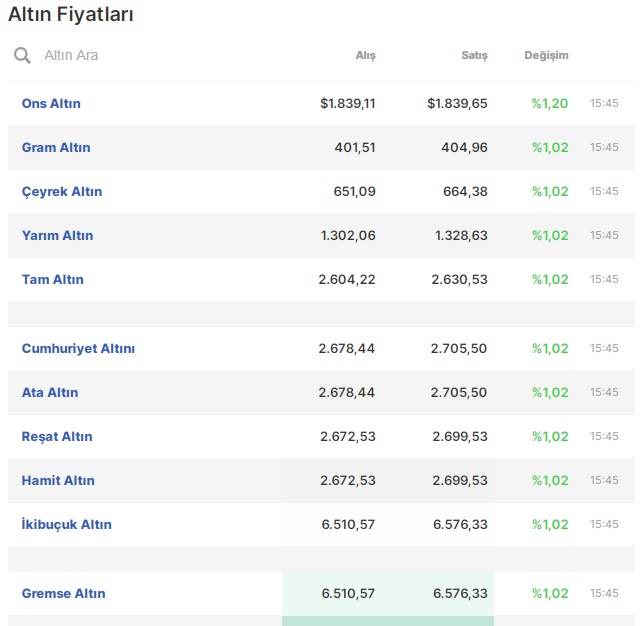Open the İkibuçuk Altın link
640x626 pixels.
click(x=67, y=524)
